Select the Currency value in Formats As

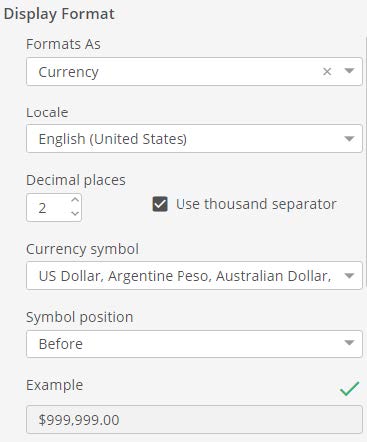(69, 72)
